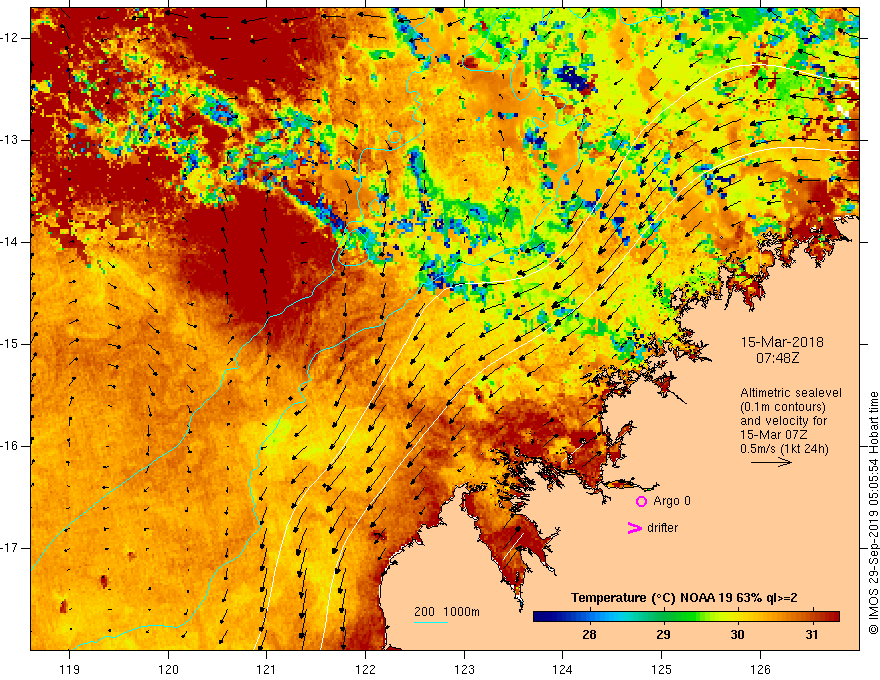The image size is (880, 680).
Task: Click the '15-Mar 07Z' caption line
Action: pos(774,435)
